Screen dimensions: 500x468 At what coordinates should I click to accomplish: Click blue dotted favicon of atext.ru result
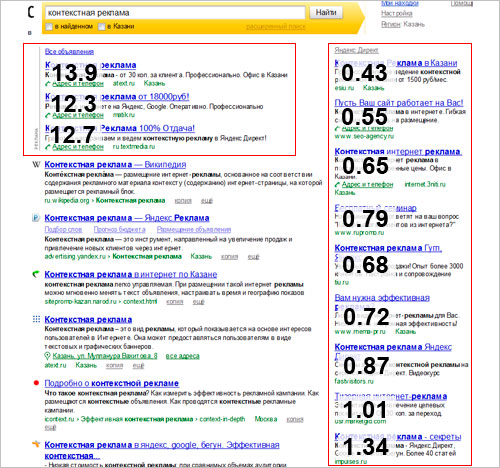[36, 319]
